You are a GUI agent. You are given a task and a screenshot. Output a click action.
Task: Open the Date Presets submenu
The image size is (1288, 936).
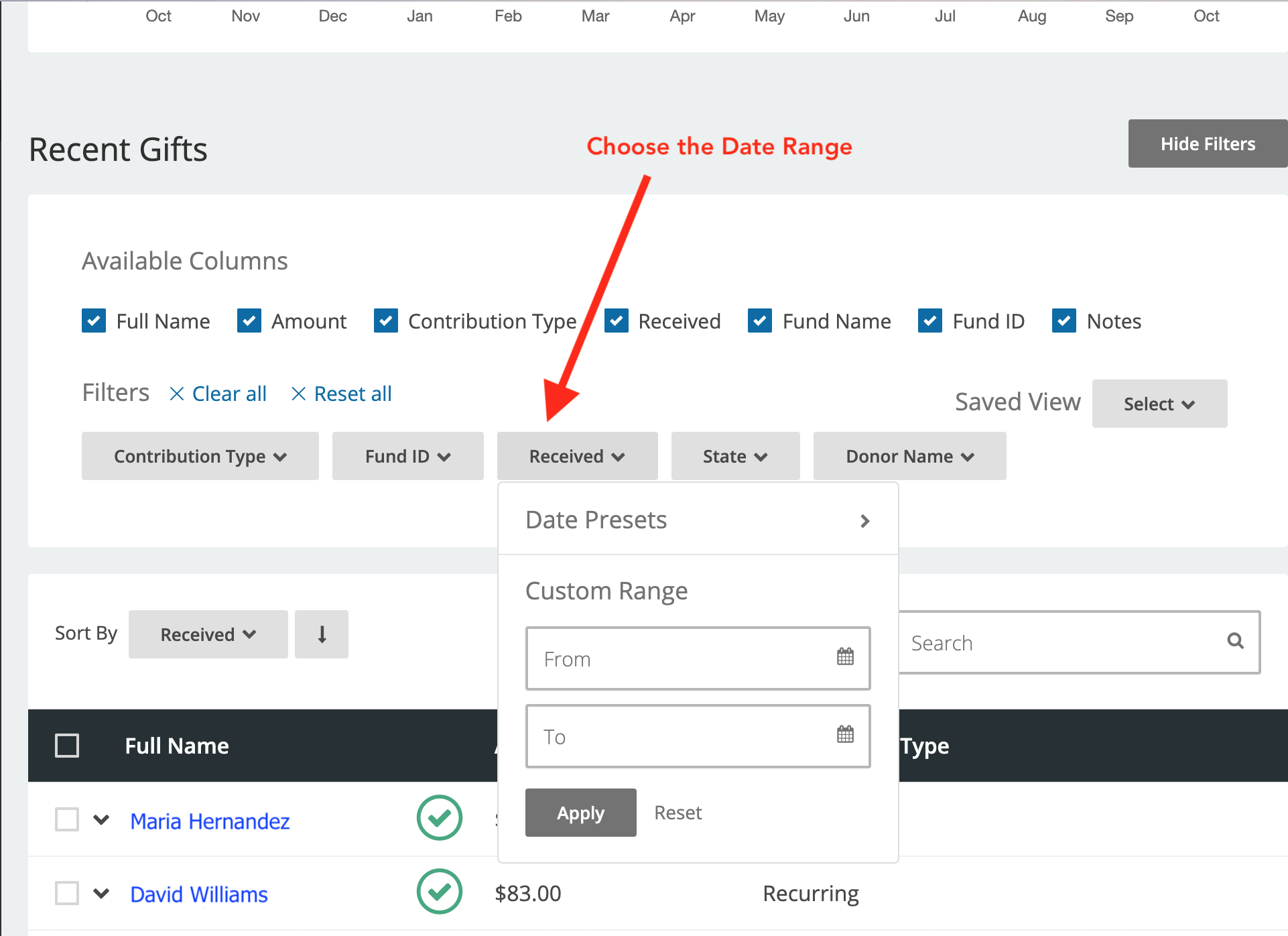click(x=697, y=520)
